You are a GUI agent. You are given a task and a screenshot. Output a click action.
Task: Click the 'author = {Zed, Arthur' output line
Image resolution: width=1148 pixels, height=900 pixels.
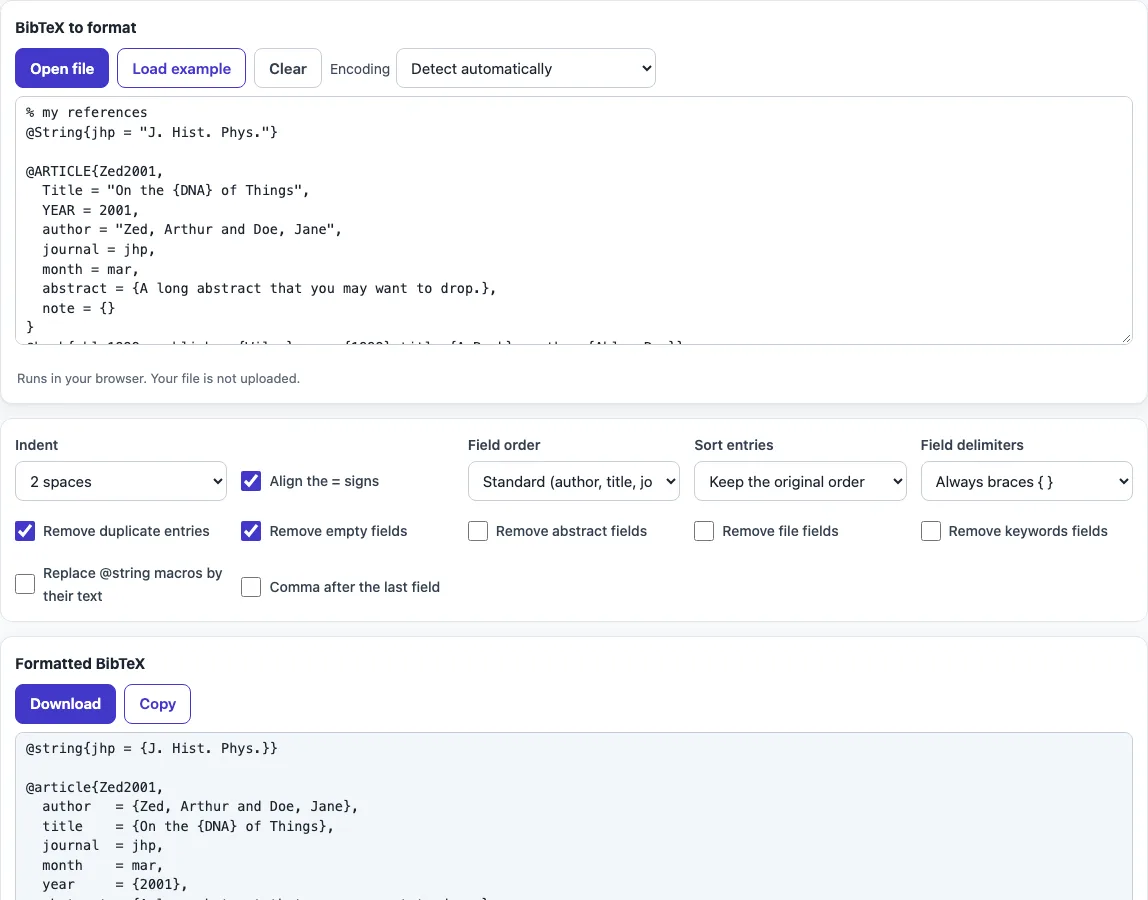coord(200,806)
